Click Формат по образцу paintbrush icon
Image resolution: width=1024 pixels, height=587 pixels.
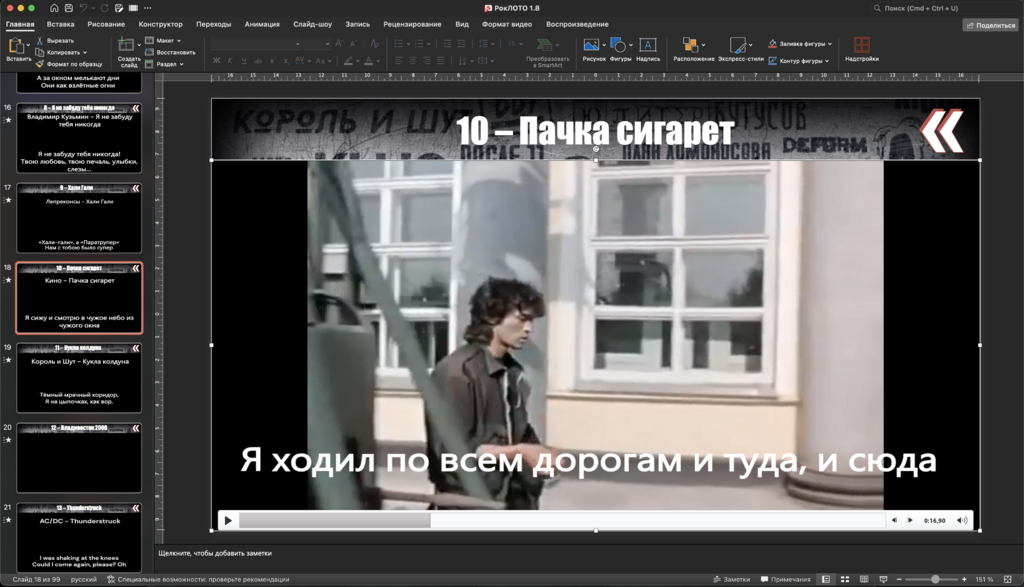pos(39,64)
